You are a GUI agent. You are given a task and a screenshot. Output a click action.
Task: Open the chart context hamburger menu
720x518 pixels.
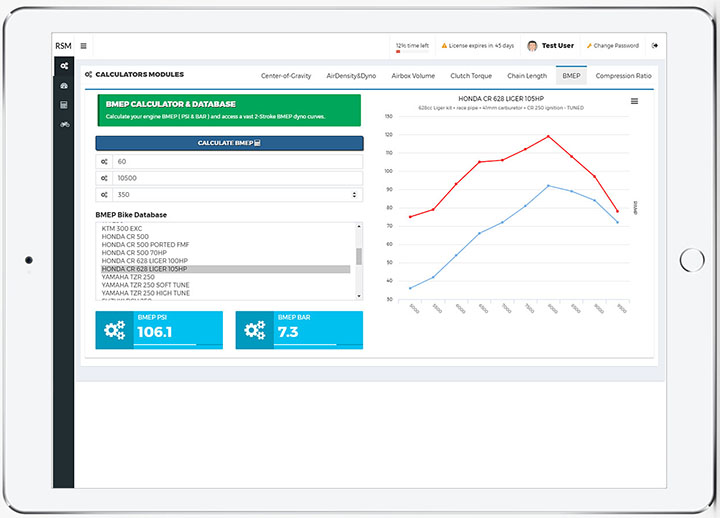coord(634,101)
